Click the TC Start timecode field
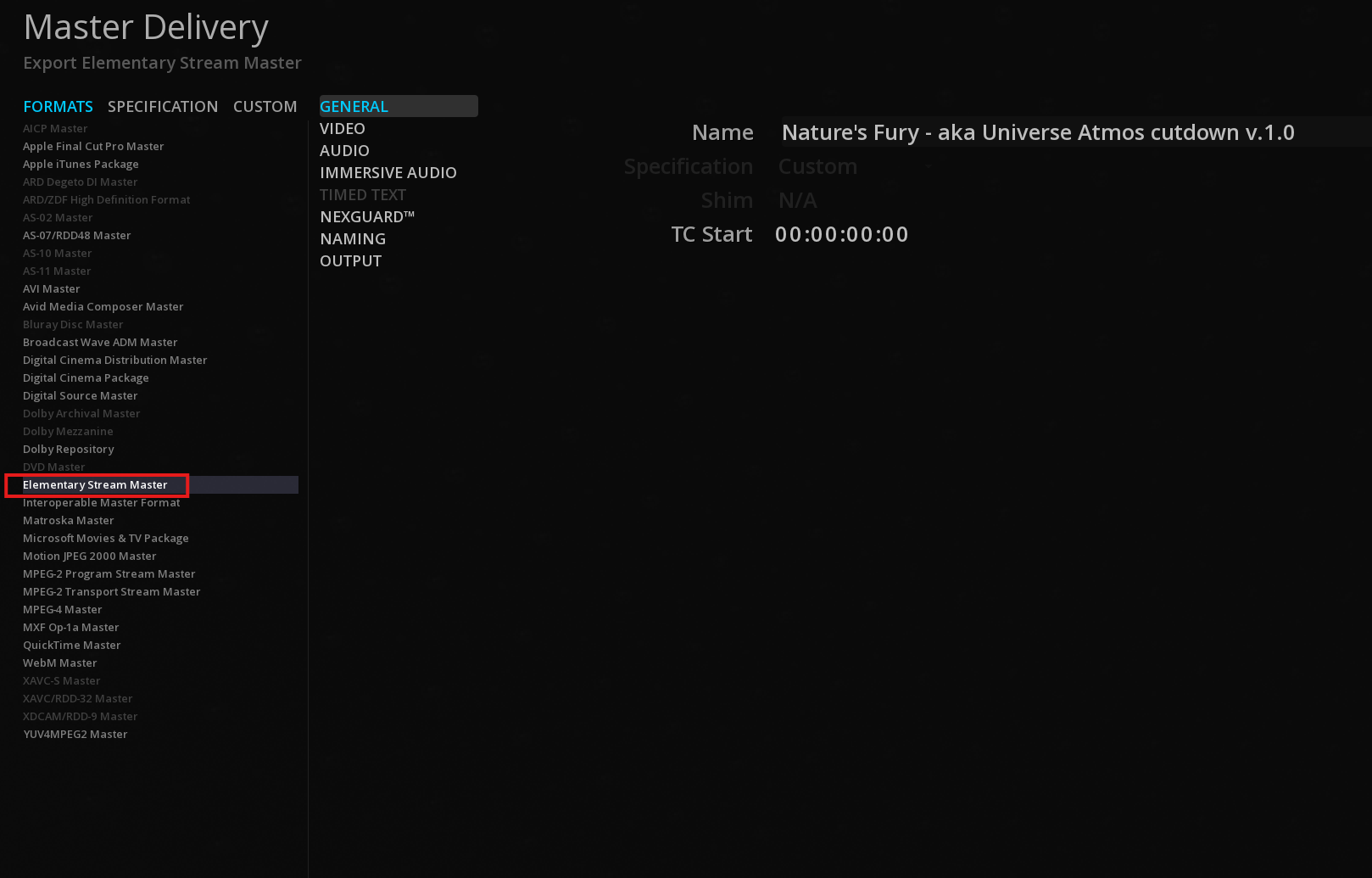 (x=841, y=234)
